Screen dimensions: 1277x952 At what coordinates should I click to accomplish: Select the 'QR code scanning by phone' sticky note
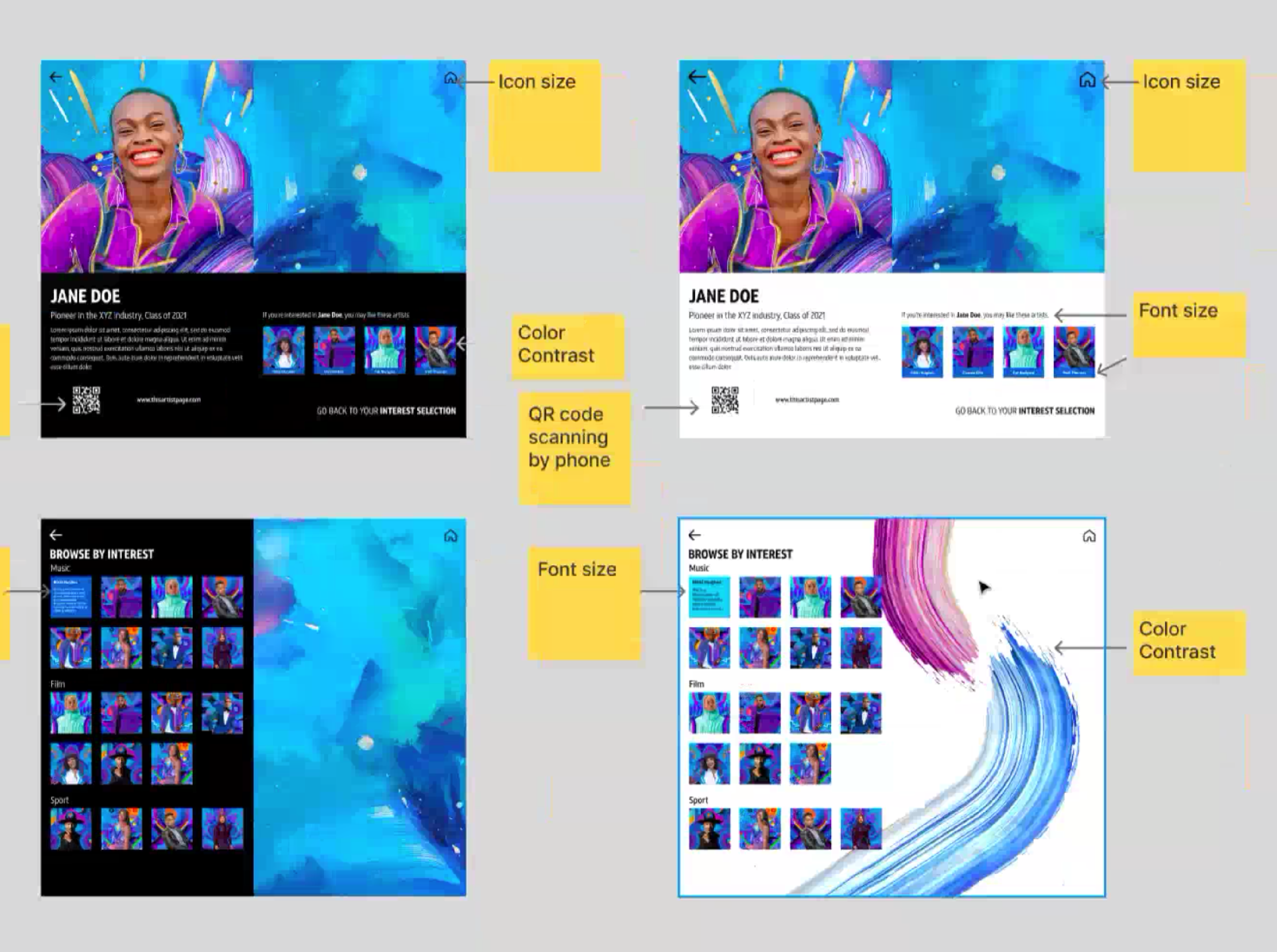[x=574, y=448]
